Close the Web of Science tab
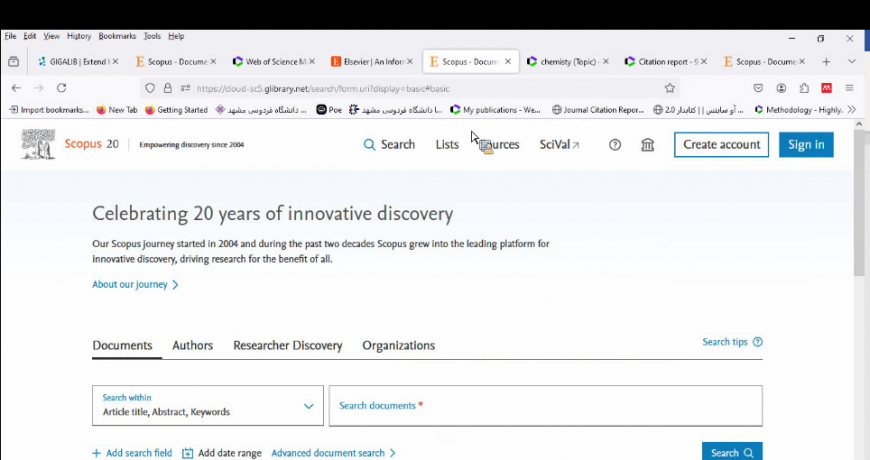870x460 pixels. (312, 62)
